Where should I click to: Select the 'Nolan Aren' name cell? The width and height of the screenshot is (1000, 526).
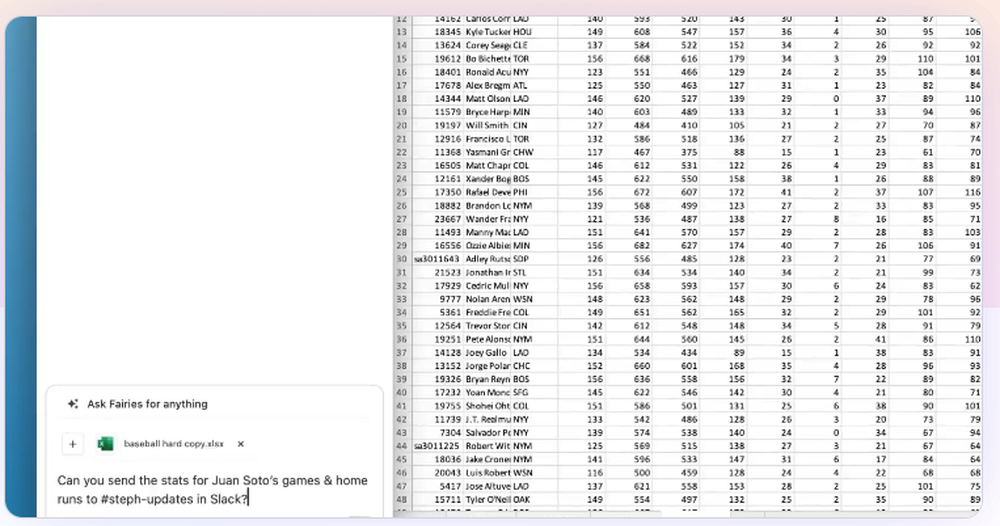pos(488,299)
